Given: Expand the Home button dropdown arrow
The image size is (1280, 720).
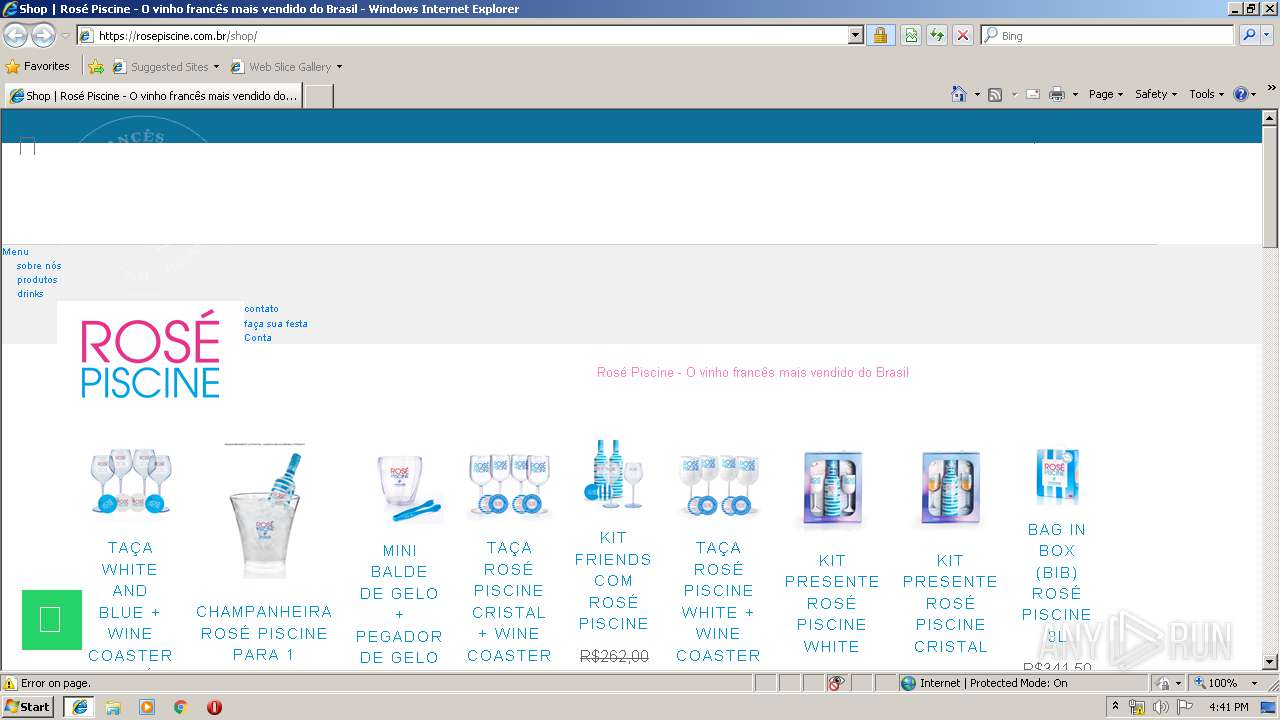Looking at the screenshot, I should point(975,94).
